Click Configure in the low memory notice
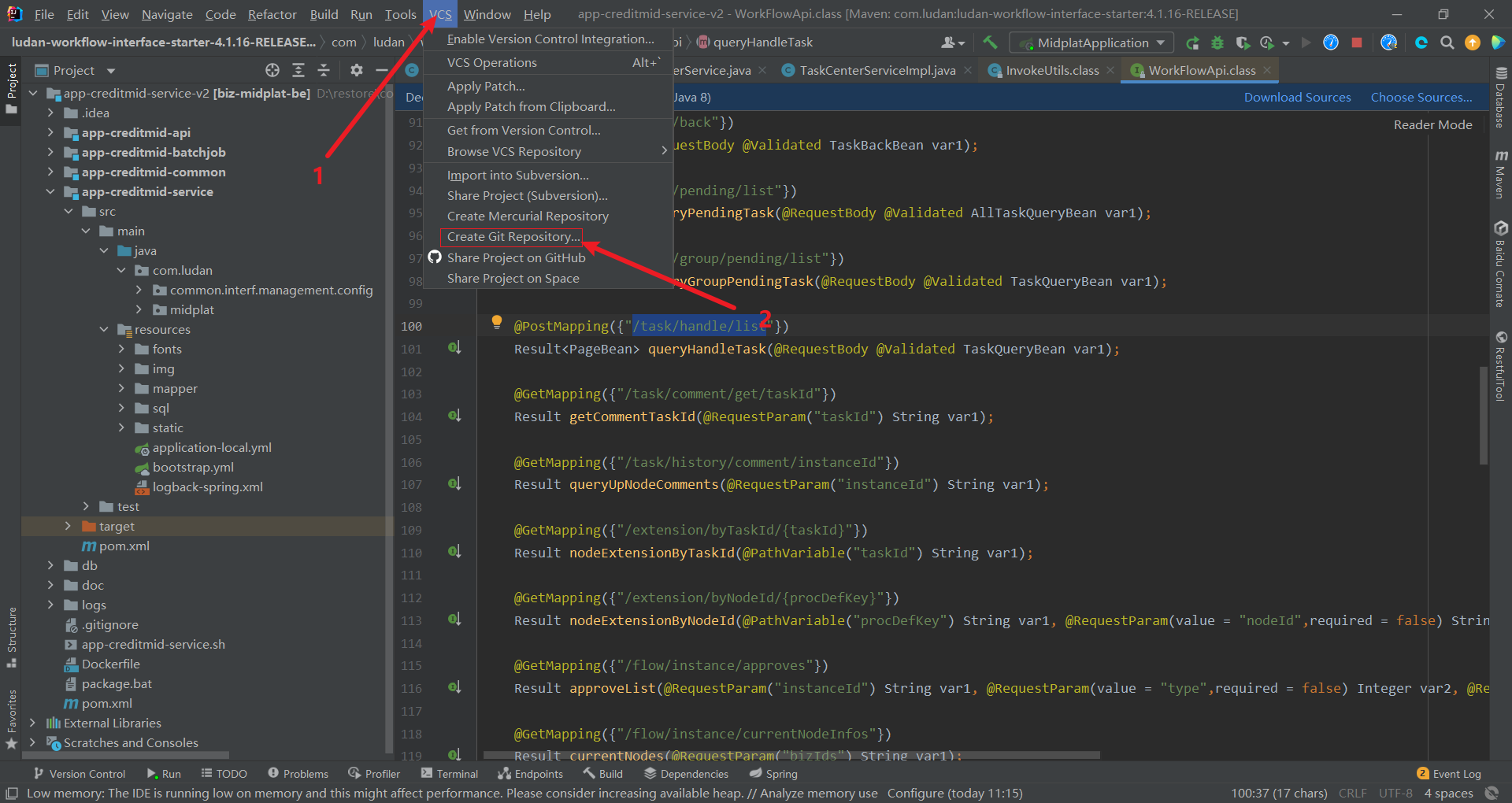The image size is (1512, 803). [x=915, y=793]
